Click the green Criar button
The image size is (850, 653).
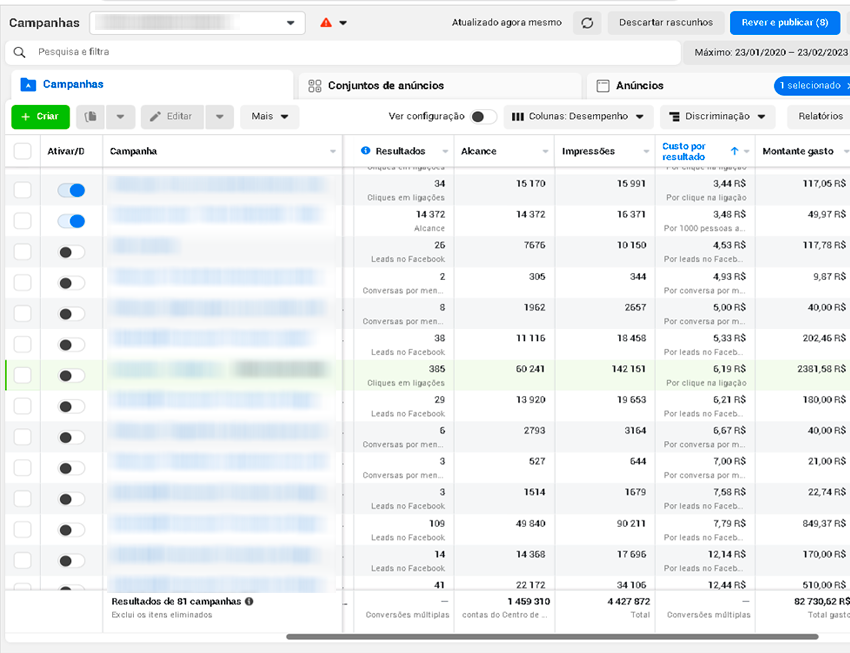click(41, 117)
